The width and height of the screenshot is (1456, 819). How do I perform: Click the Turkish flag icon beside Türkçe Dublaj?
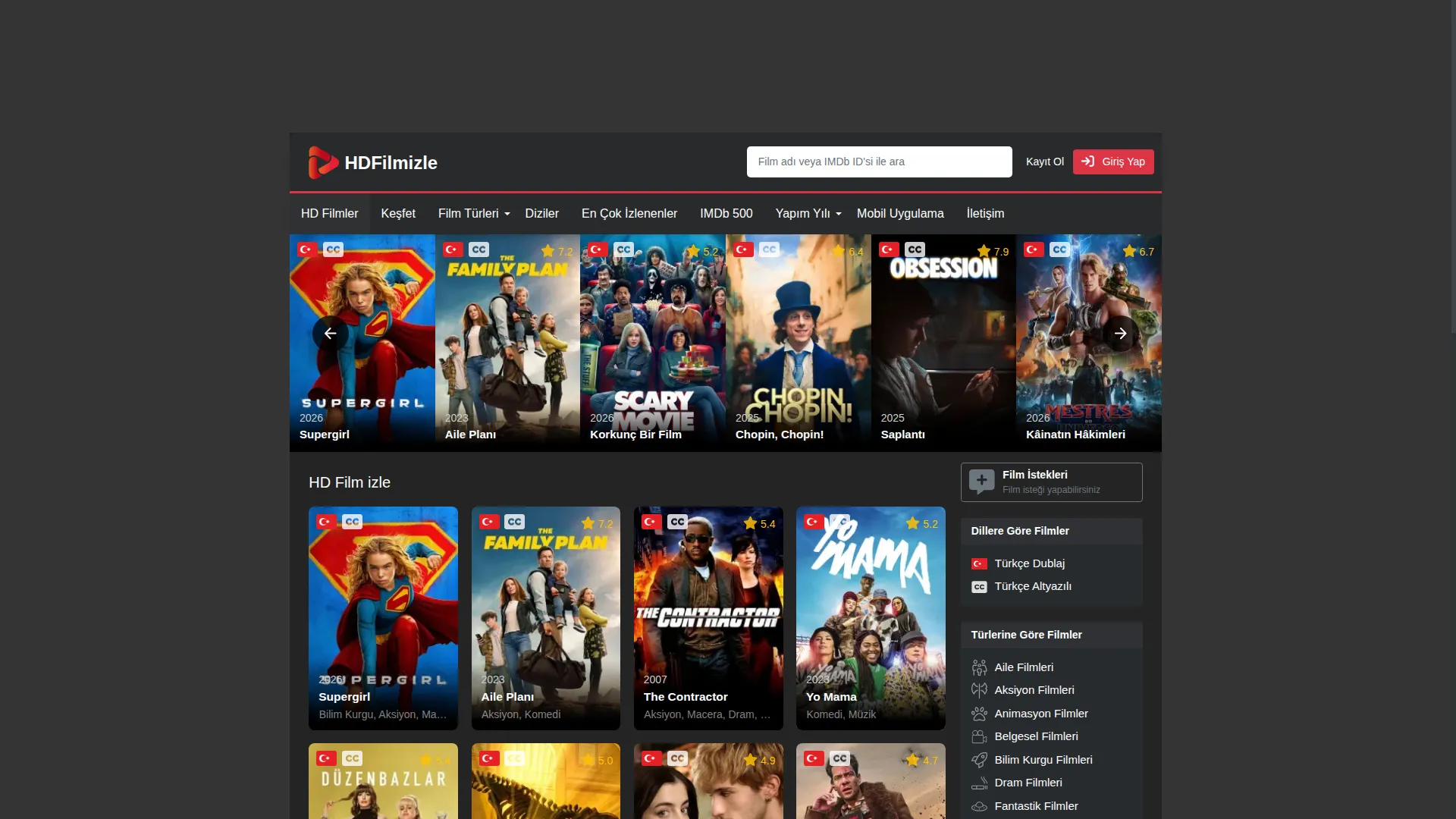(979, 563)
